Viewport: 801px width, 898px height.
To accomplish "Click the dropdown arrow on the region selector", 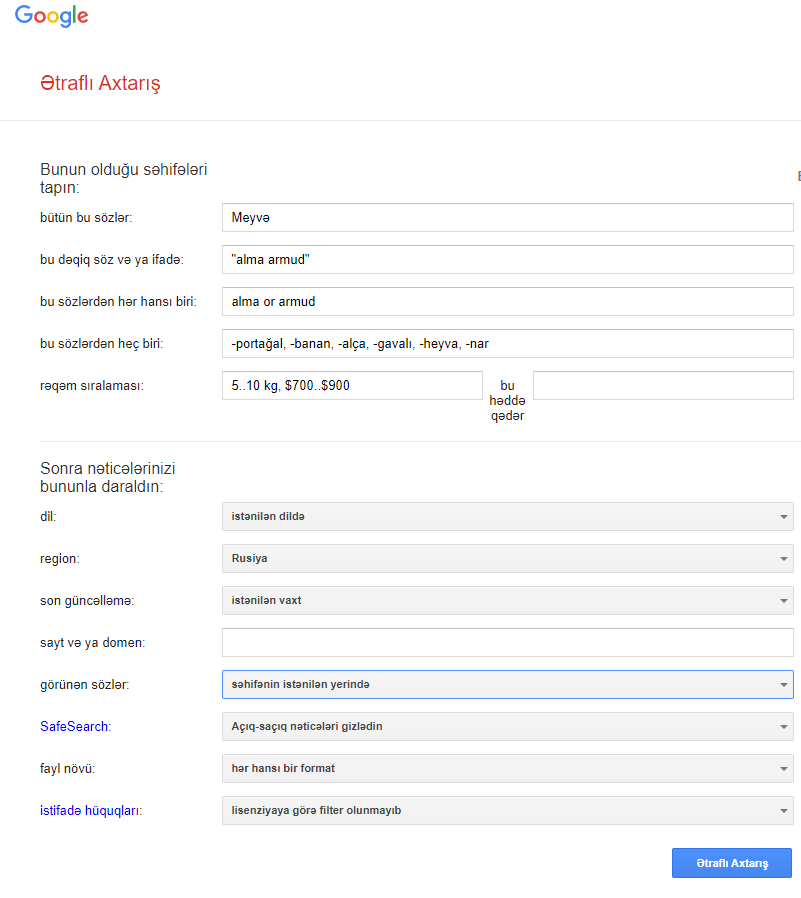I will [782, 558].
